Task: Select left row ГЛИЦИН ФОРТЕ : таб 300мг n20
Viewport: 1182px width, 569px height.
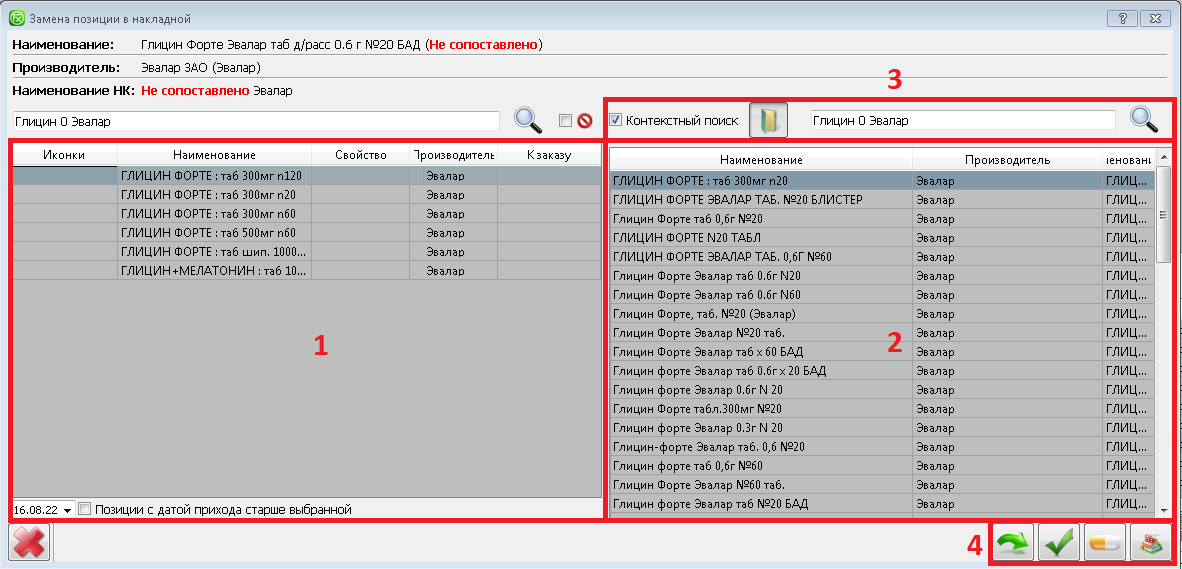Action: [x=306, y=195]
